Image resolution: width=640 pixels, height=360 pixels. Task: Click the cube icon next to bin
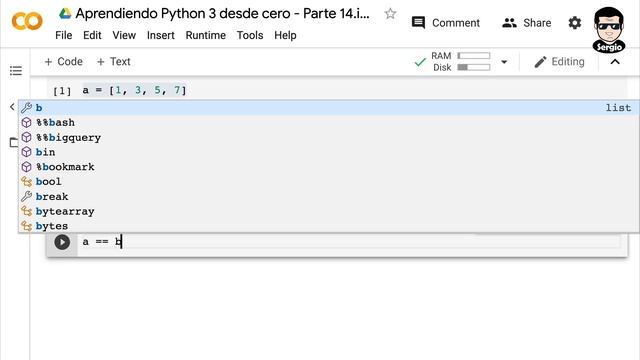(27, 152)
